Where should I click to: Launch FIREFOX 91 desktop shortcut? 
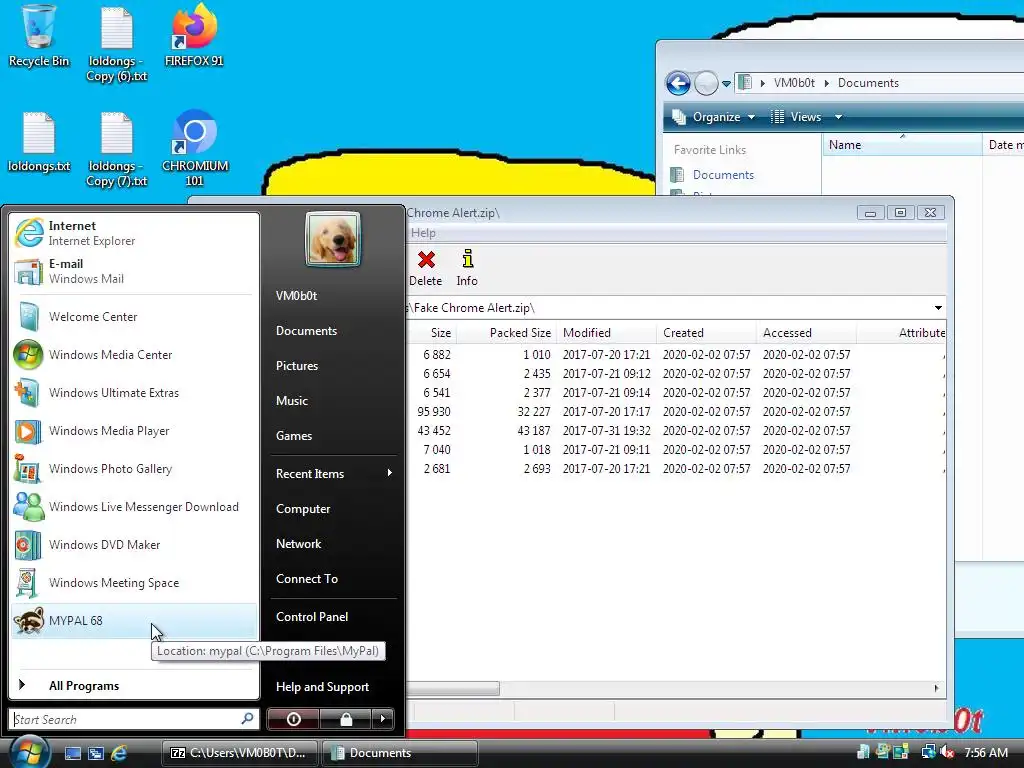click(194, 36)
